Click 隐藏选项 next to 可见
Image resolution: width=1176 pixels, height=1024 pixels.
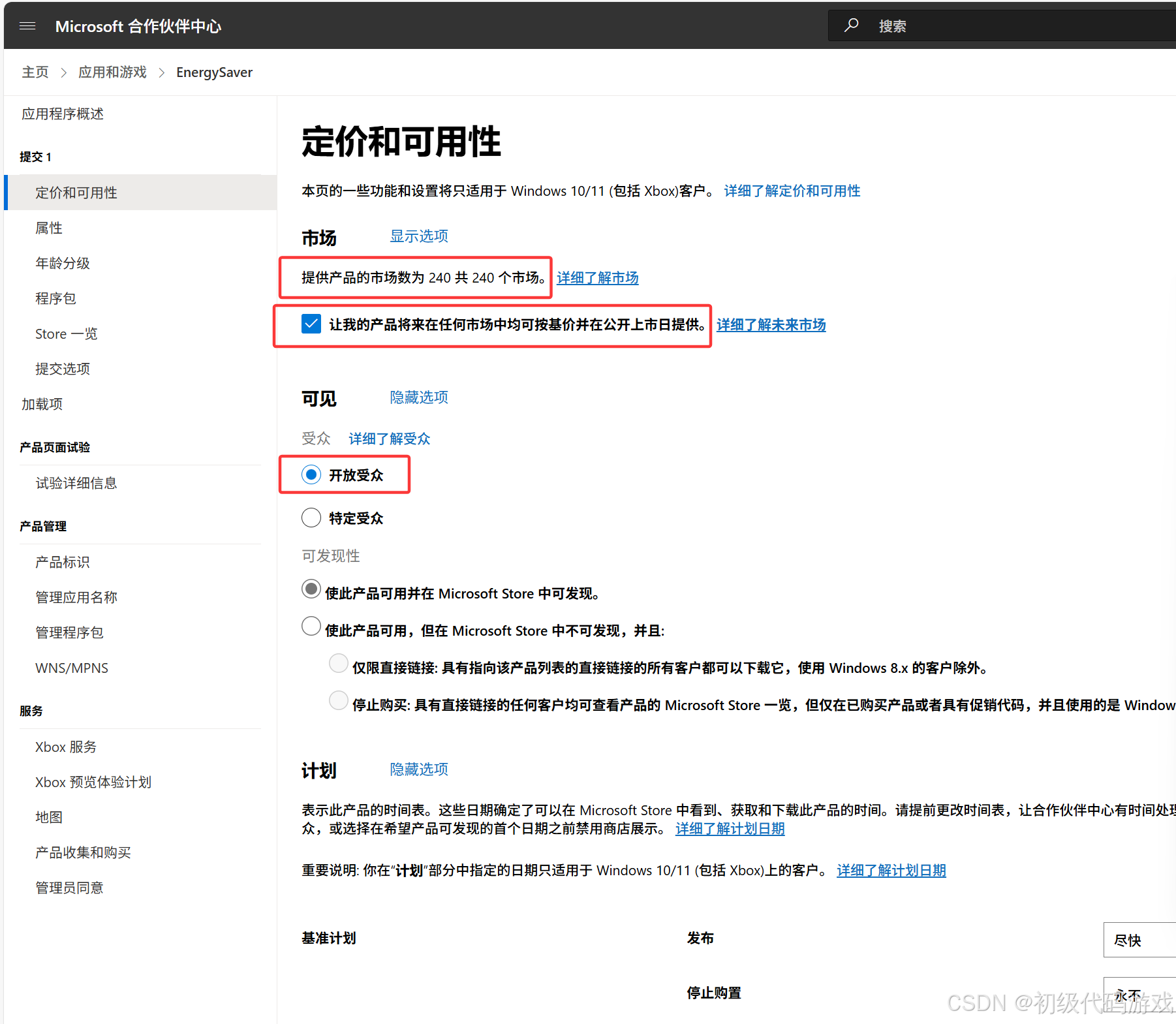[419, 397]
